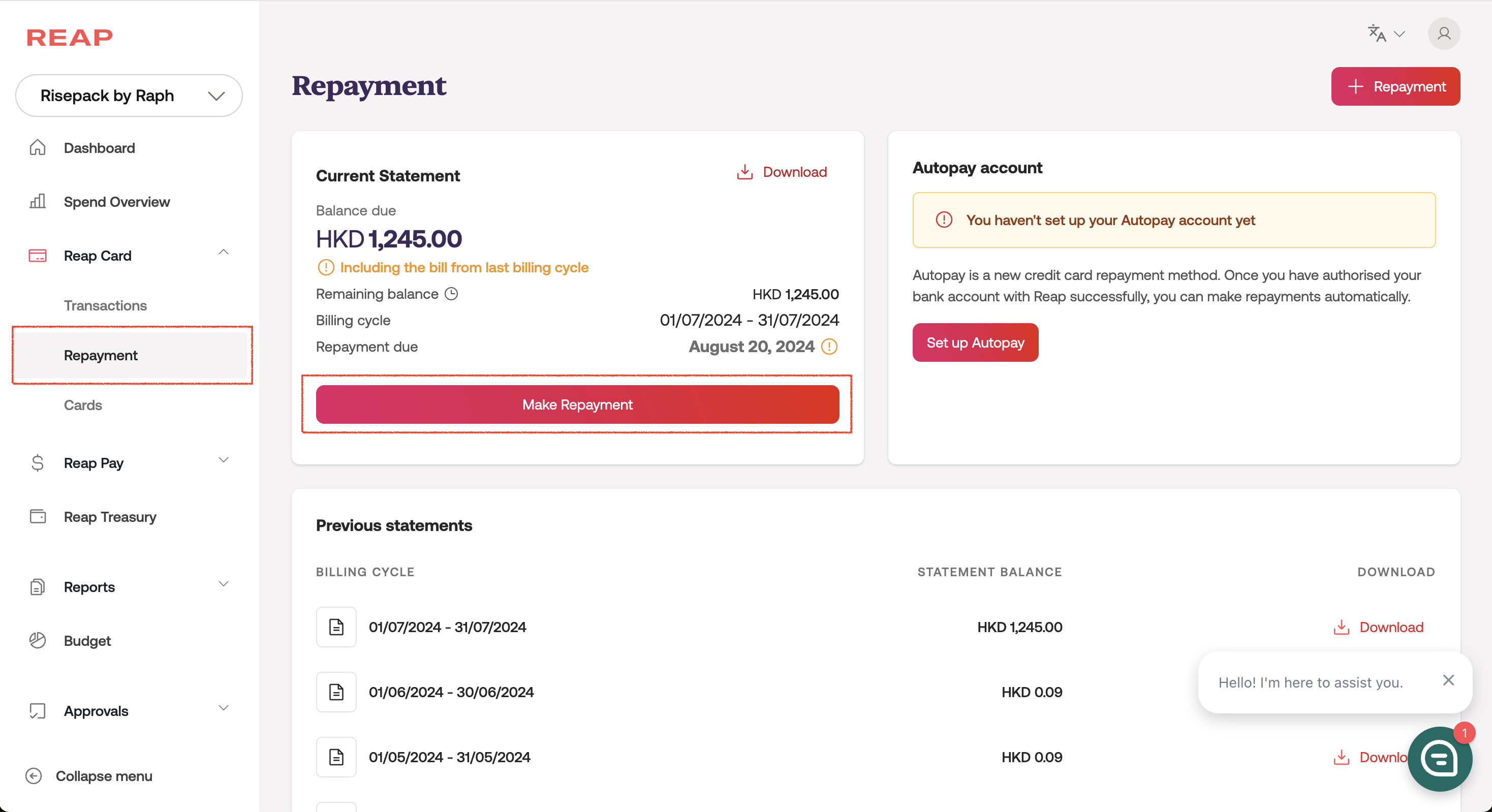The height and width of the screenshot is (812, 1492).
Task: Open the language translation selector
Action: pyautogui.click(x=1385, y=34)
